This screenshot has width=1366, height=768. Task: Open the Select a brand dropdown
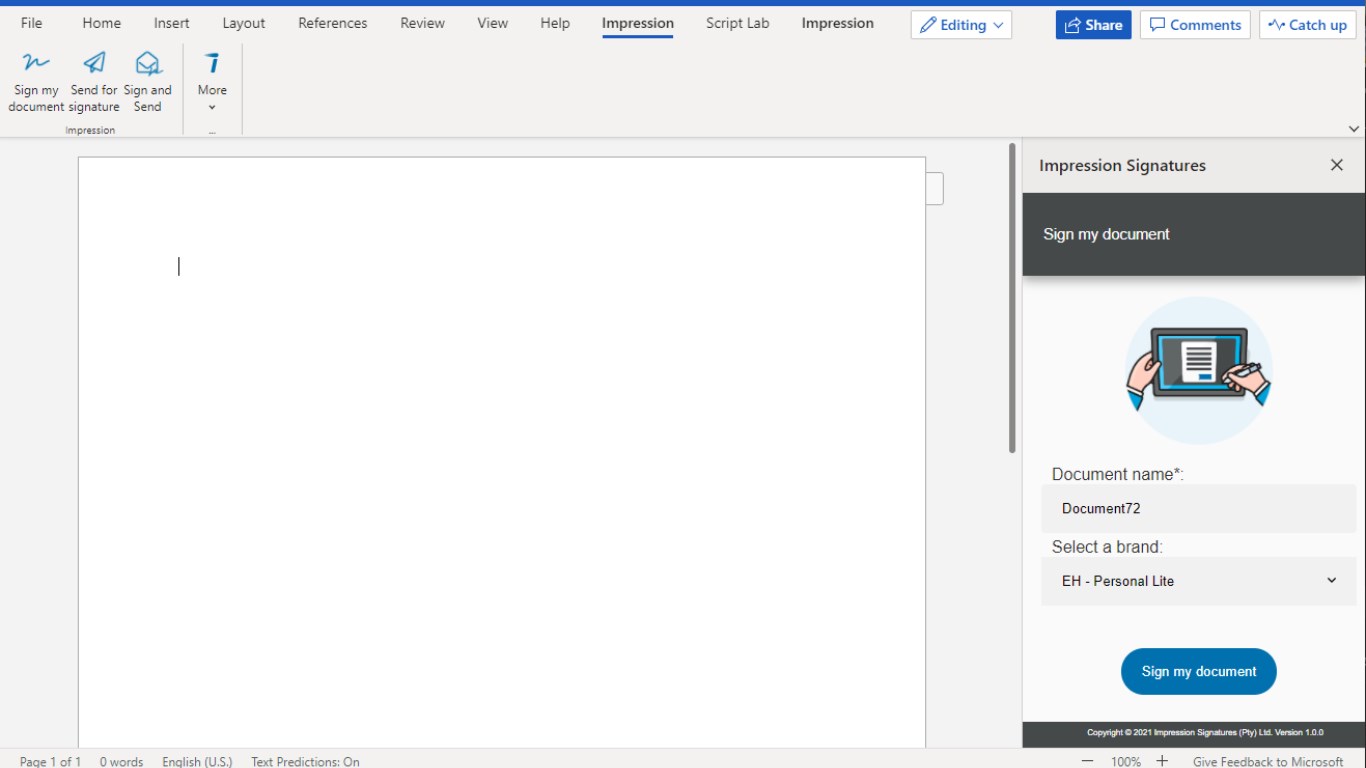(x=1198, y=581)
